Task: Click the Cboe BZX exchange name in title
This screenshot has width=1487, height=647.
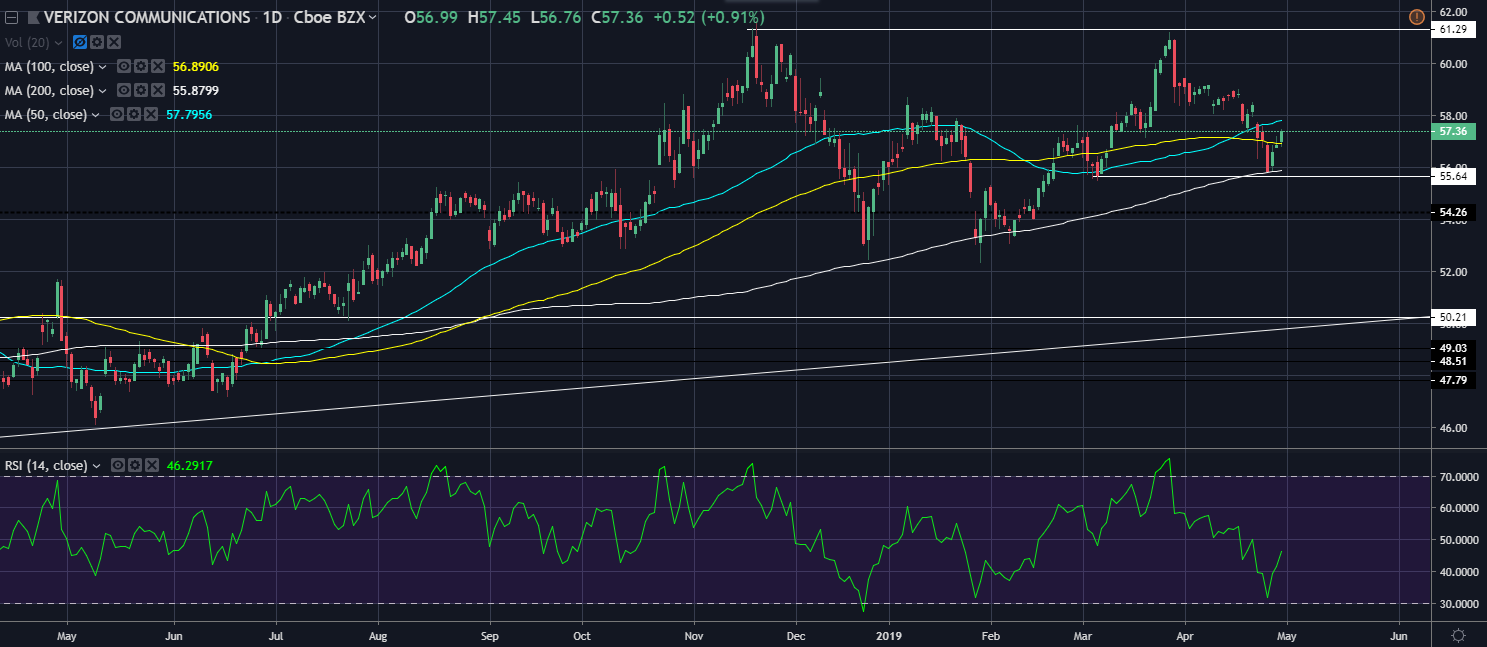Action: tap(332, 17)
